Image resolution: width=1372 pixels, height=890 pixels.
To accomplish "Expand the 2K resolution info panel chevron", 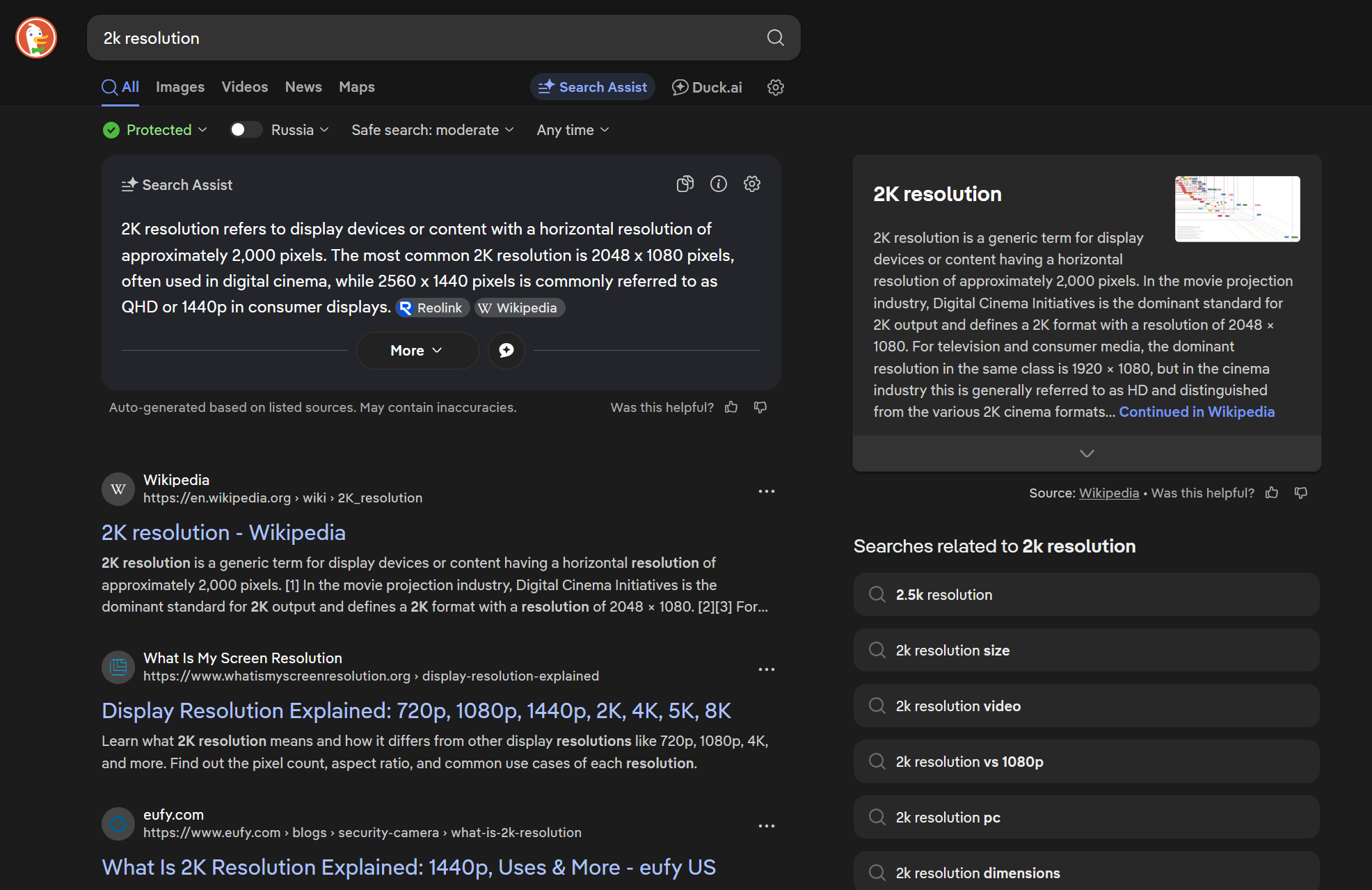I will click(1086, 453).
